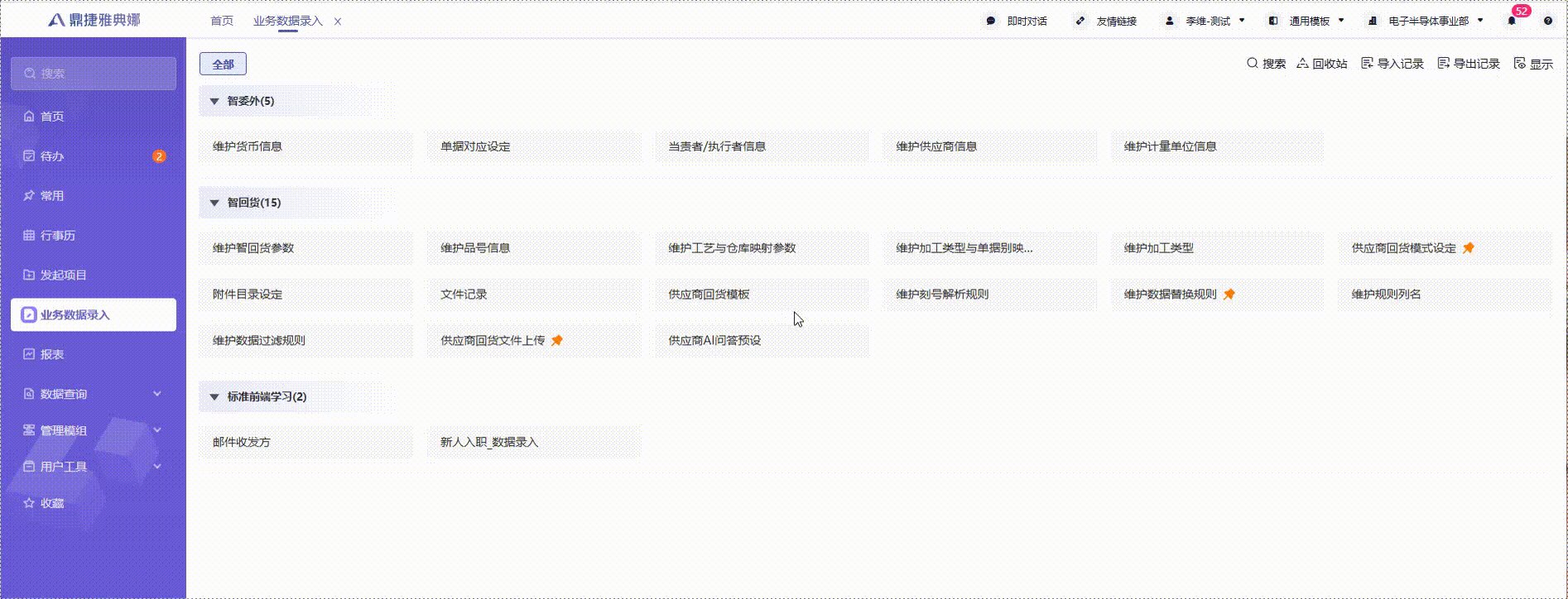Viewport: 1568px width, 599px height.
Task: Open 维护供应商信息 card
Action: pos(989,146)
